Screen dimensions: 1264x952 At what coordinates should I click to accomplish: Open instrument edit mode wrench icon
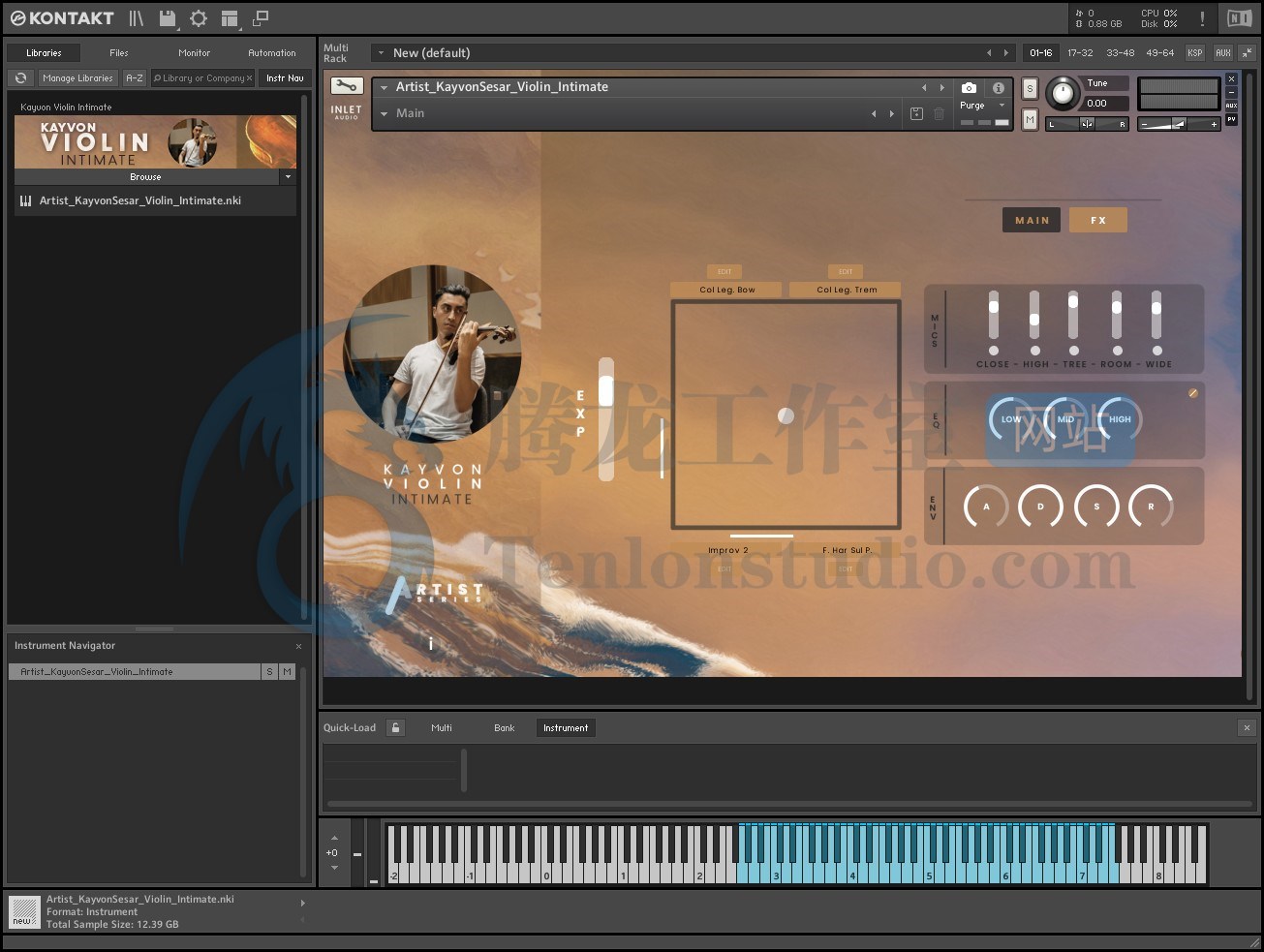click(346, 87)
